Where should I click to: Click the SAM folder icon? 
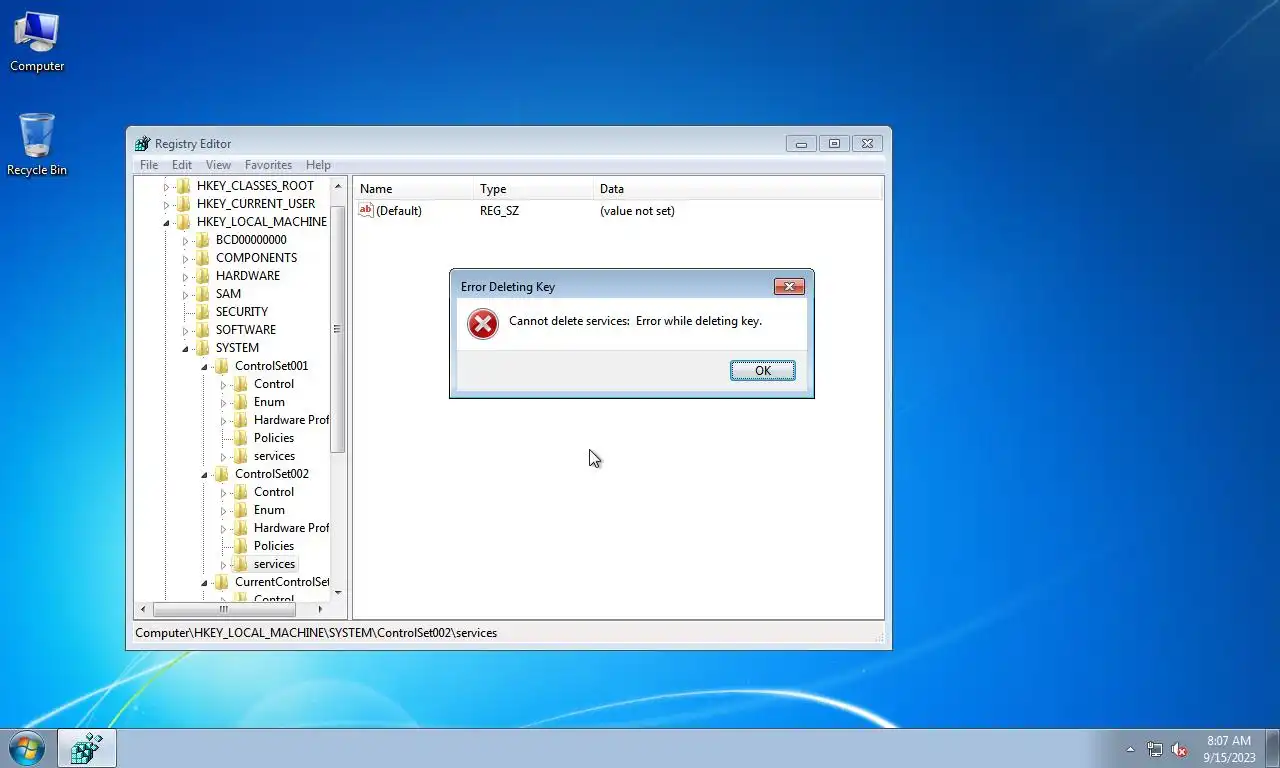coord(202,294)
